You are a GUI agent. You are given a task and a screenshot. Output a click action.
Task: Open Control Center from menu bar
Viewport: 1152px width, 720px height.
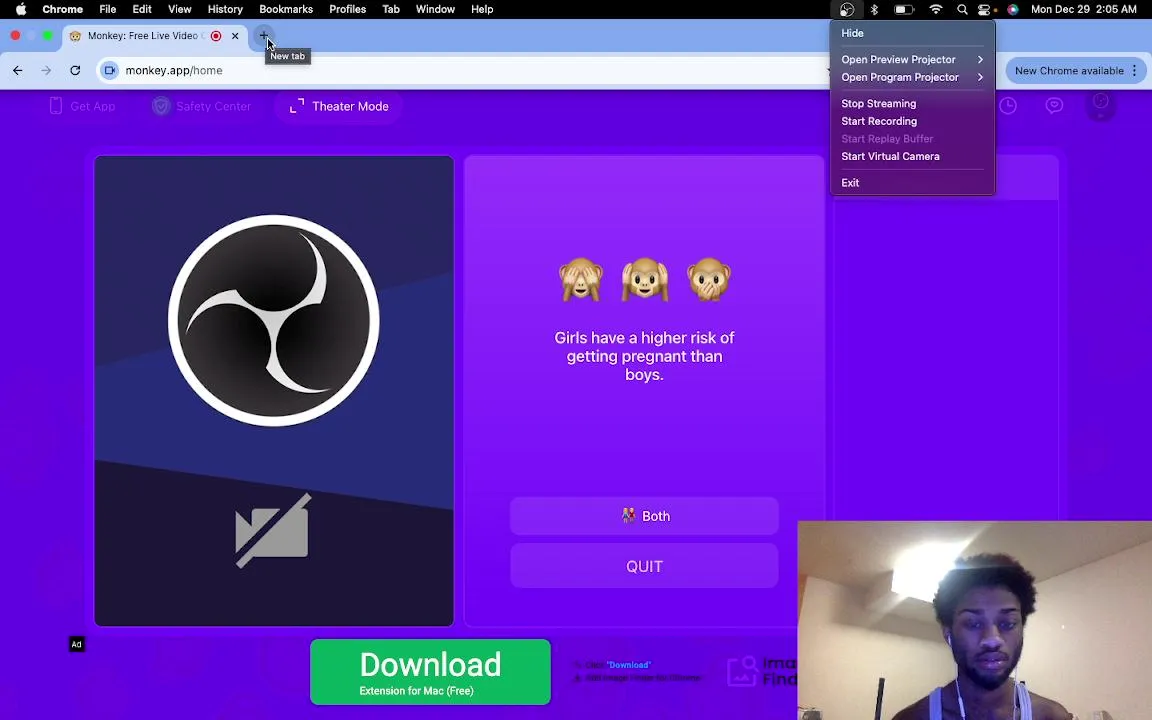coord(984,10)
